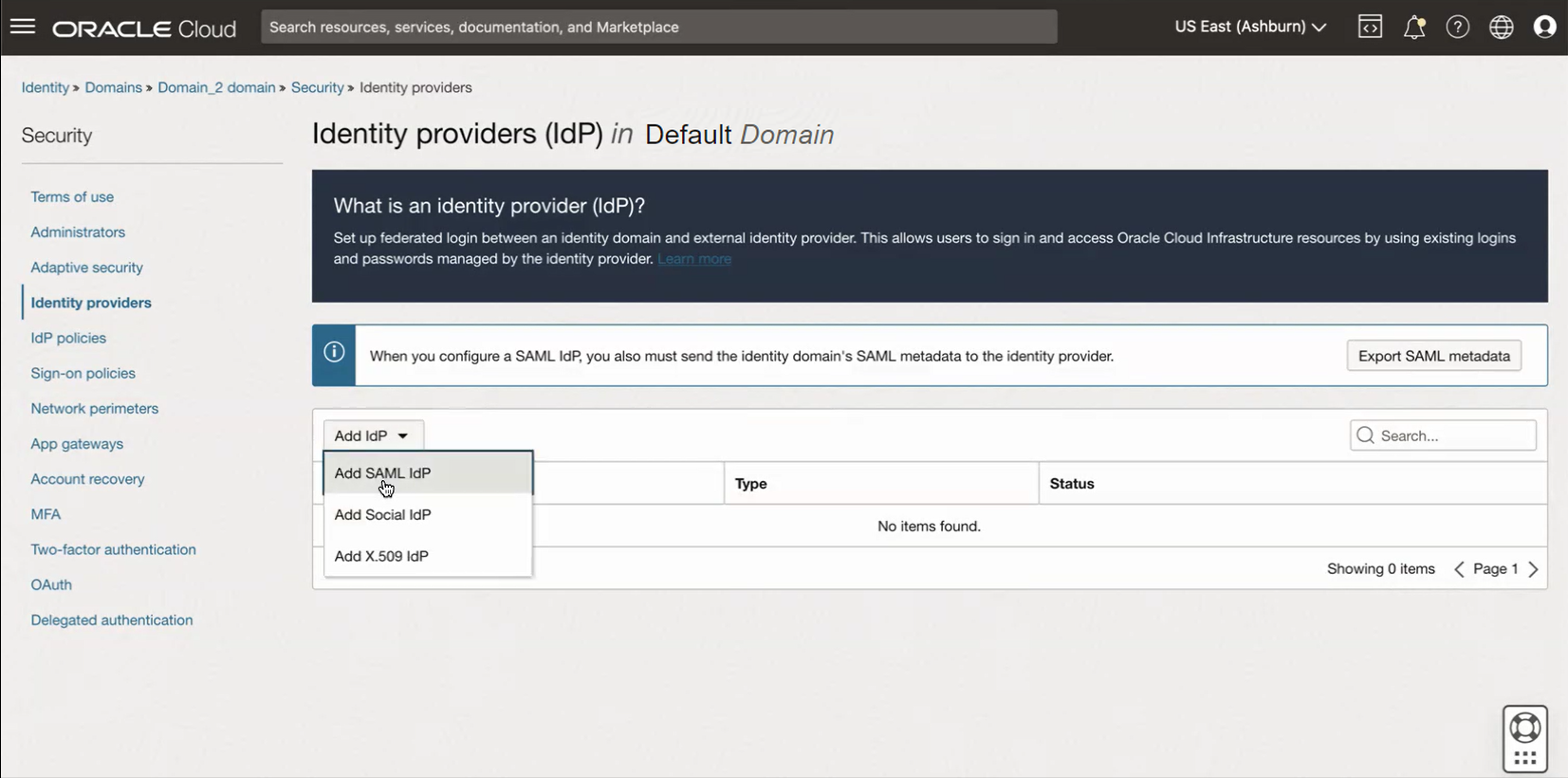Image resolution: width=1568 pixels, height=778 pixels.
Task: Open Adaptive security in the sidebar
Action: pyautogui.click(x=86, y=268)
